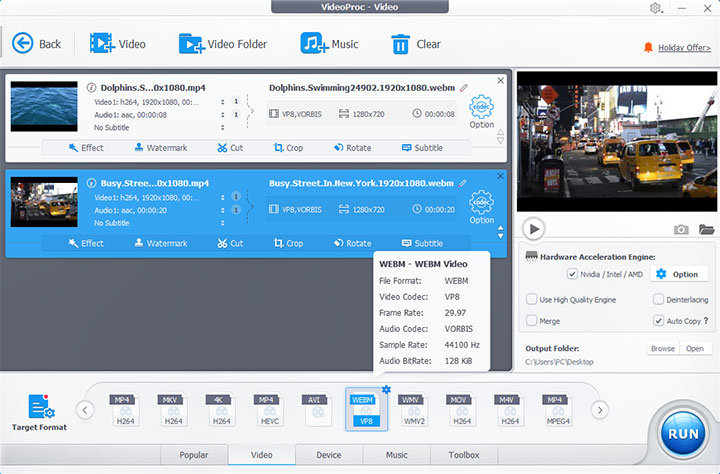The width and height of the screenshot is (720, 474).
Task: Show more formats with right arrow
Action: pos(600,410)
